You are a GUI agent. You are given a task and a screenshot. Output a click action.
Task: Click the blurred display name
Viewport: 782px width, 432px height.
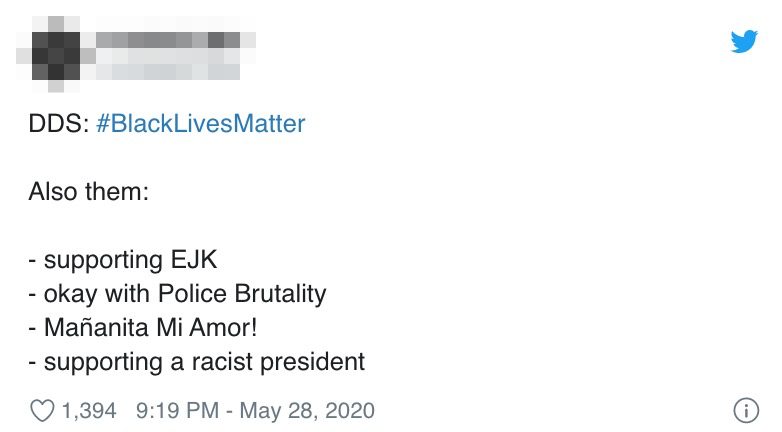169,40
